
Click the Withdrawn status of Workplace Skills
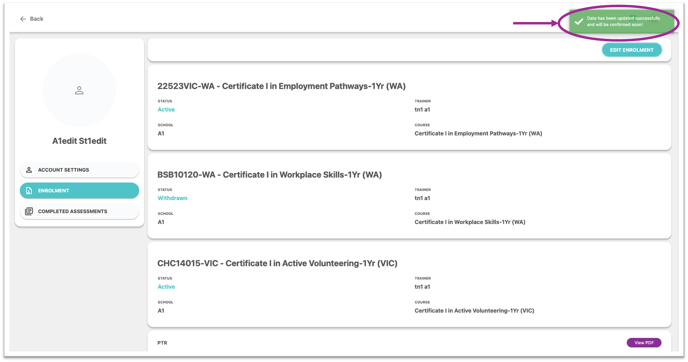click(x=172, y=198)
